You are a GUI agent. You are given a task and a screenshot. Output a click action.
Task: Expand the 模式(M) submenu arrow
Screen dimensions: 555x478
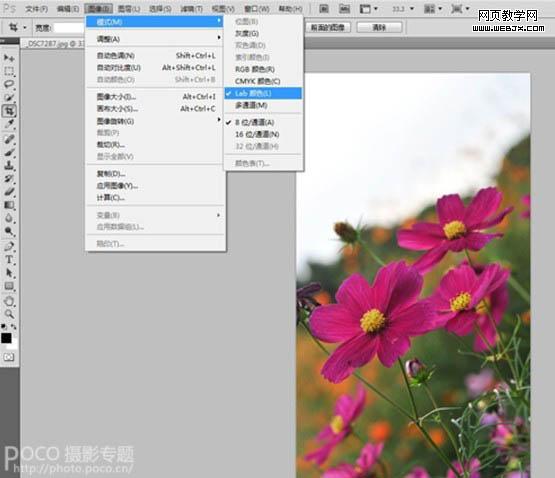(x=219, y=21)
